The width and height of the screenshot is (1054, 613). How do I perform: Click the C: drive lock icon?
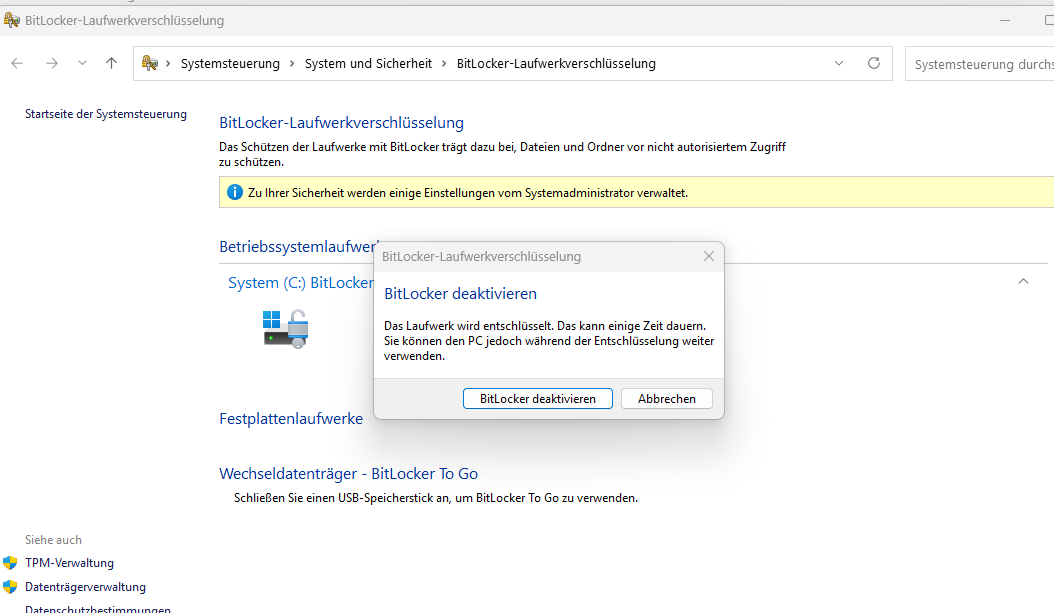[x=286, y=329]
